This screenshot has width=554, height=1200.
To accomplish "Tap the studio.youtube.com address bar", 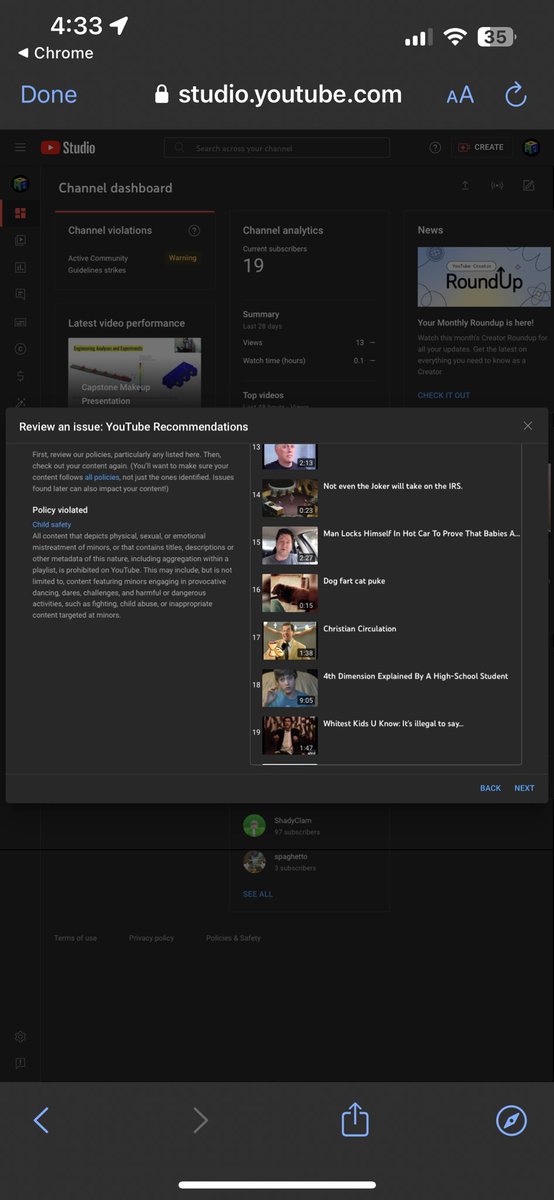I will point(278,95).
